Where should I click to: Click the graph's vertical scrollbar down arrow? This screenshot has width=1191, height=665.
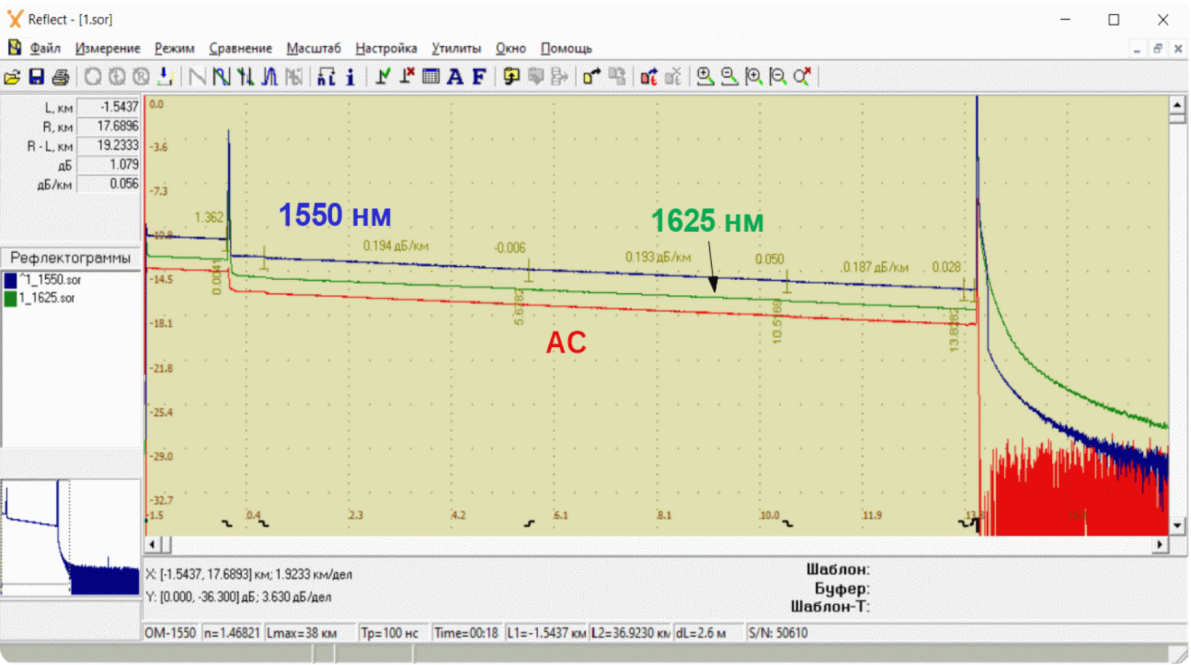coord(1177,526)
